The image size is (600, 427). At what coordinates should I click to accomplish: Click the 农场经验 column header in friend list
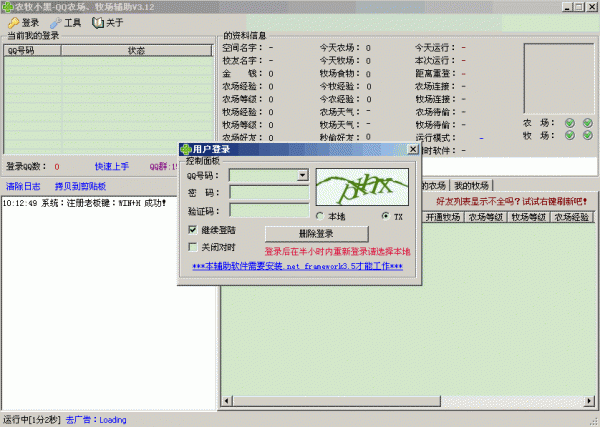(571, 217)
